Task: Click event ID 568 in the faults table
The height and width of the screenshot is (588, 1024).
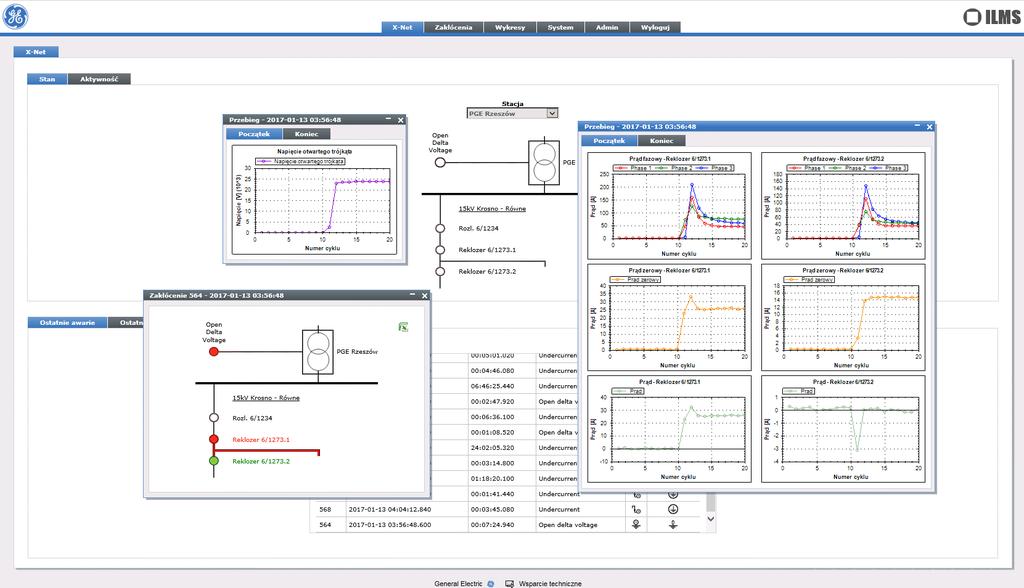Action: click(x=325, y=509)
